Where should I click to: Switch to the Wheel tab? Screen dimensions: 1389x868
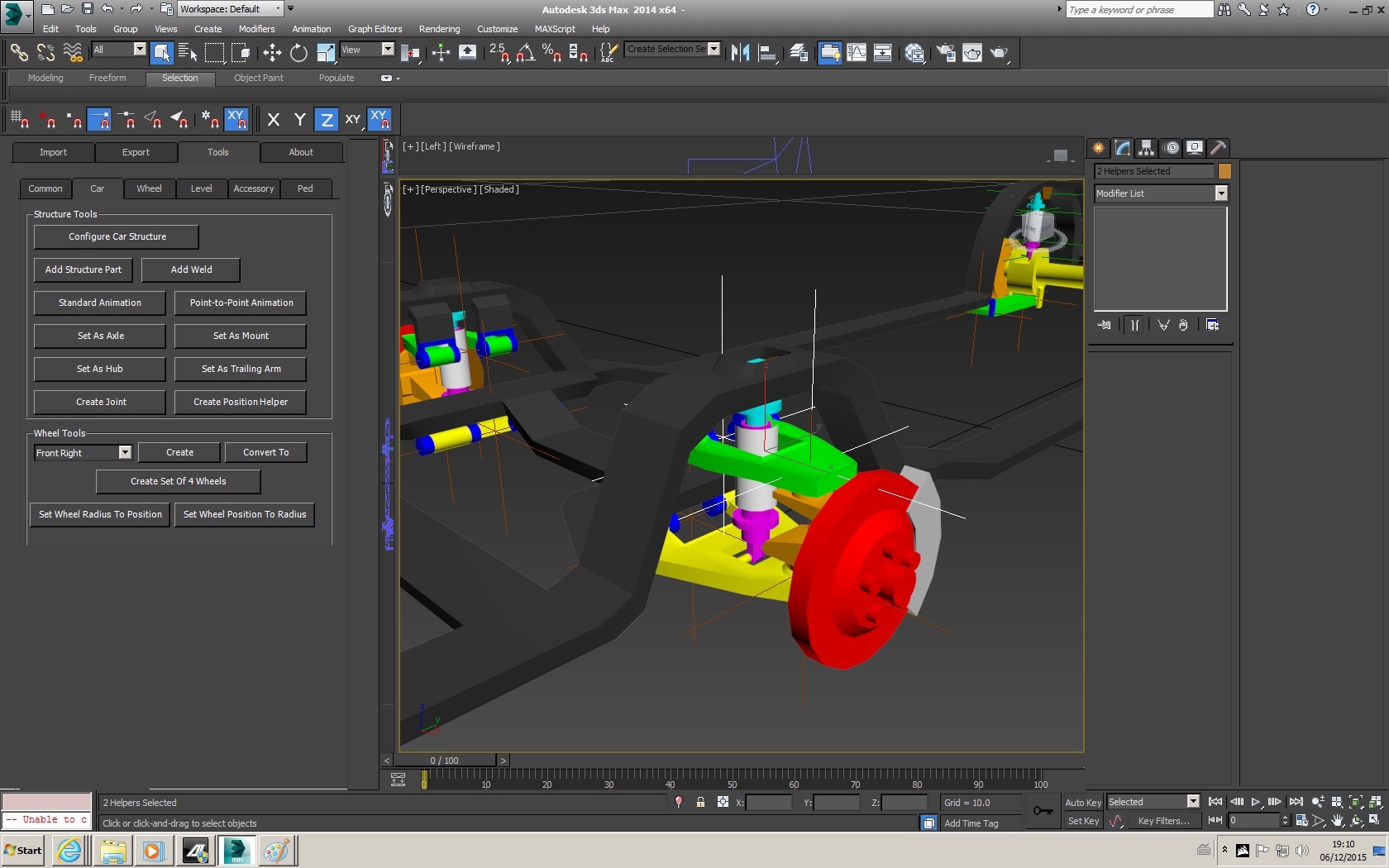pos(149,189)
